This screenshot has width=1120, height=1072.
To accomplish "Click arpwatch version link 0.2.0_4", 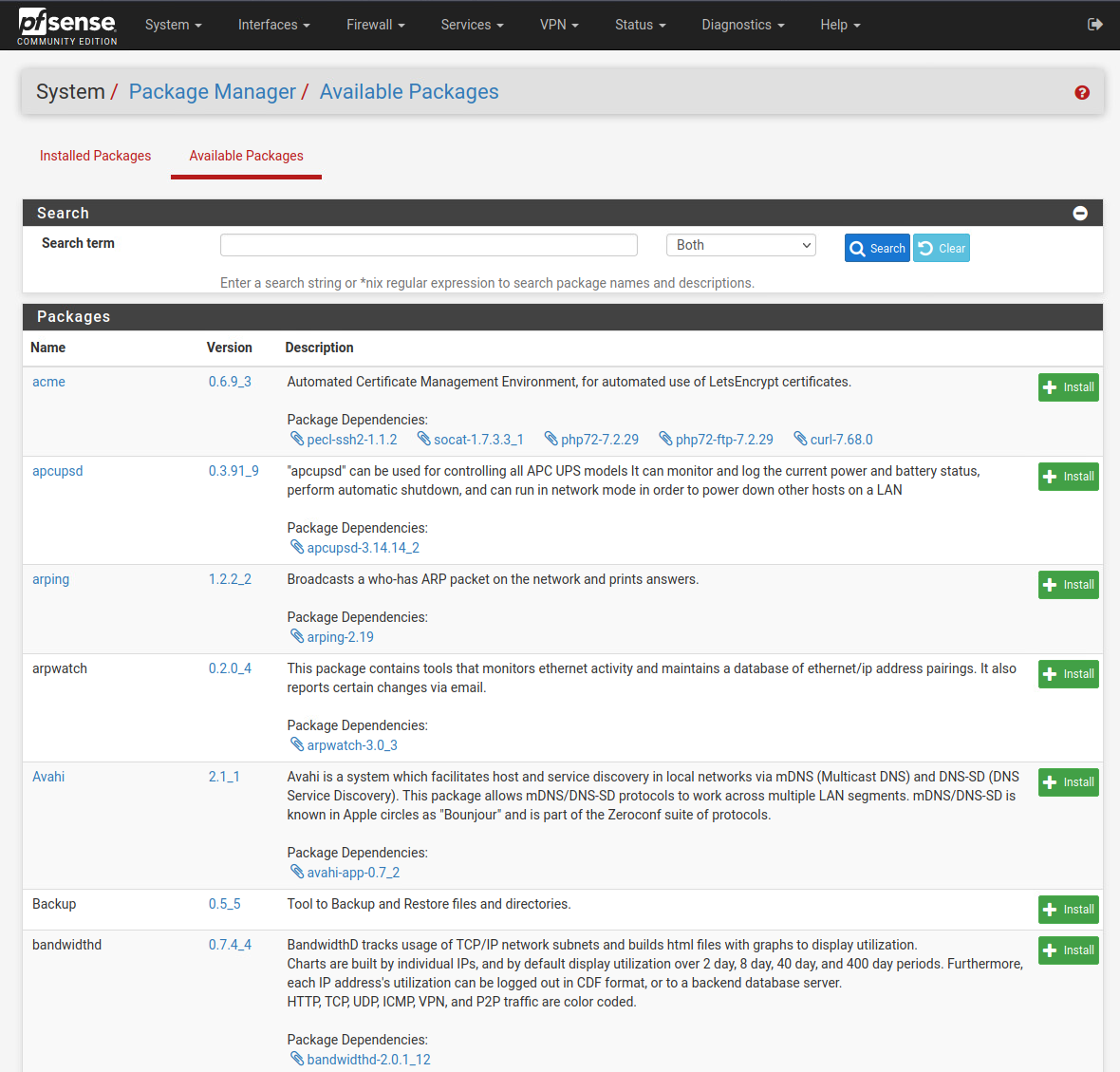I will (230, 668).
